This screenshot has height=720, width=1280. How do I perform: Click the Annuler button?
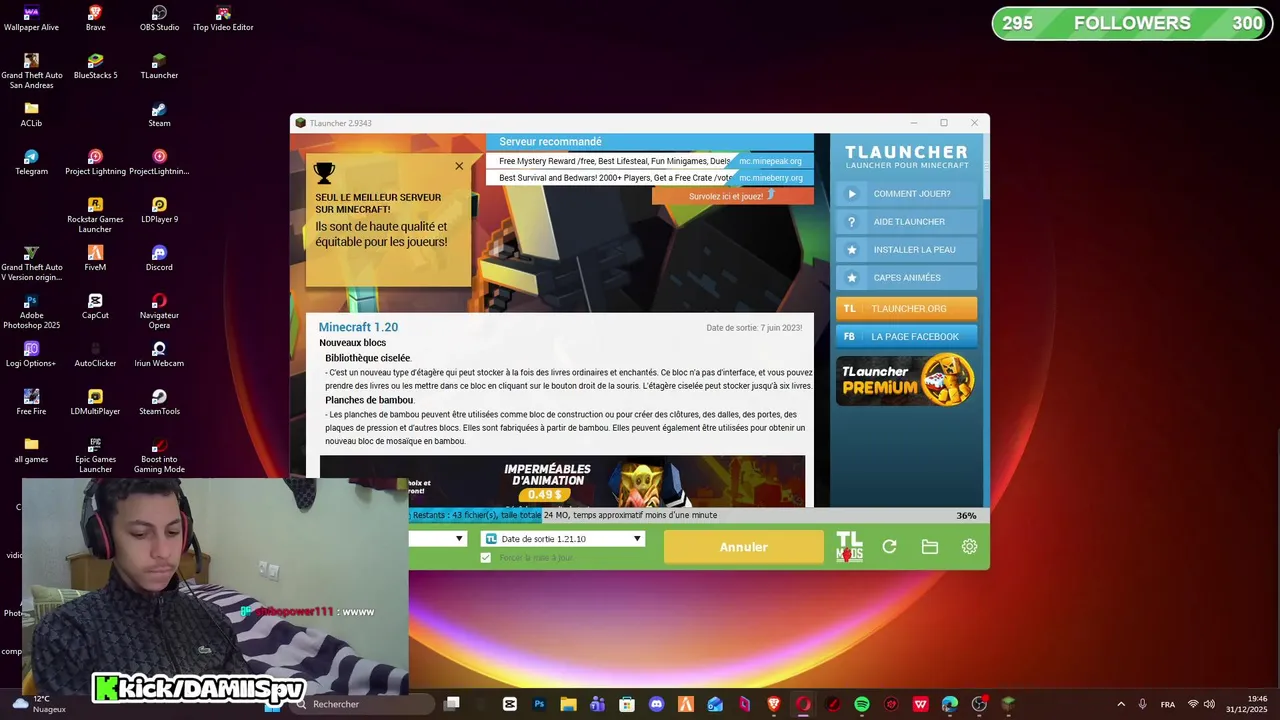(744, 547)
